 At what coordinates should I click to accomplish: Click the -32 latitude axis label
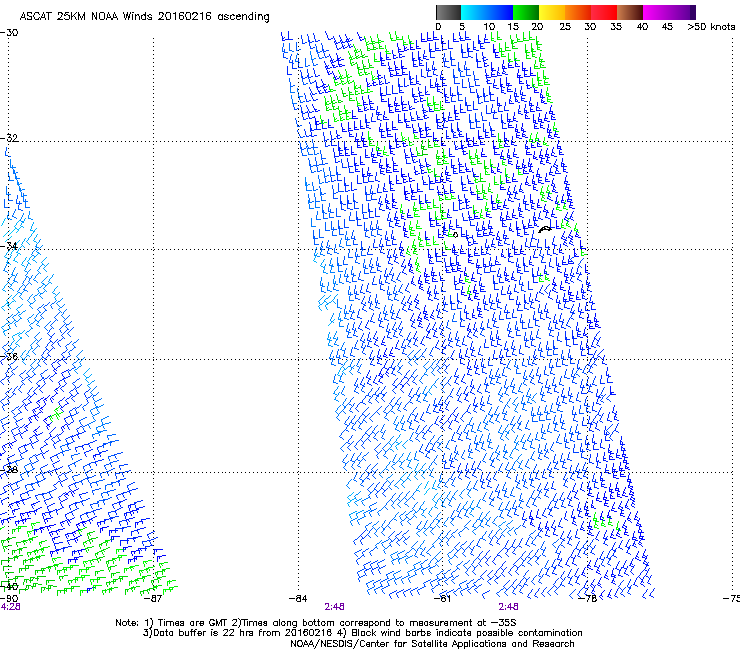click(x=9, y=138)
